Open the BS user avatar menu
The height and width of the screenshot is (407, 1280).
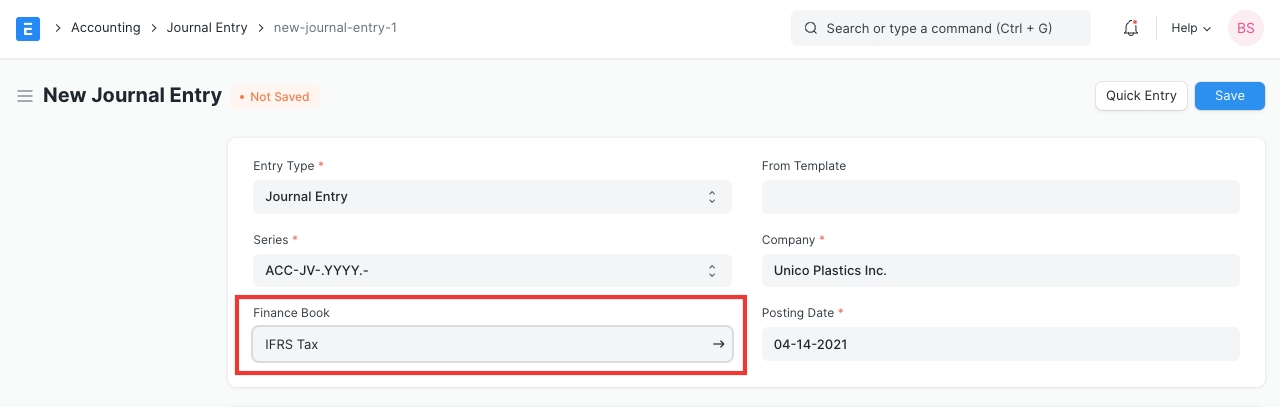(1245, 28)
